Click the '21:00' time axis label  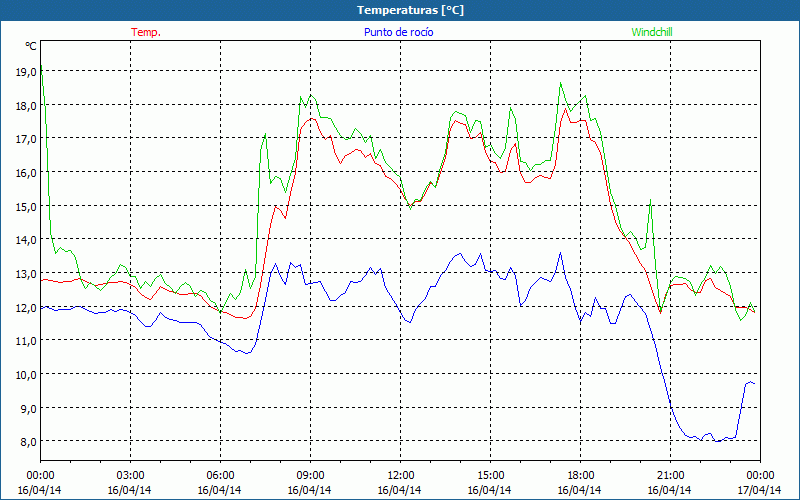pos(670,476)
